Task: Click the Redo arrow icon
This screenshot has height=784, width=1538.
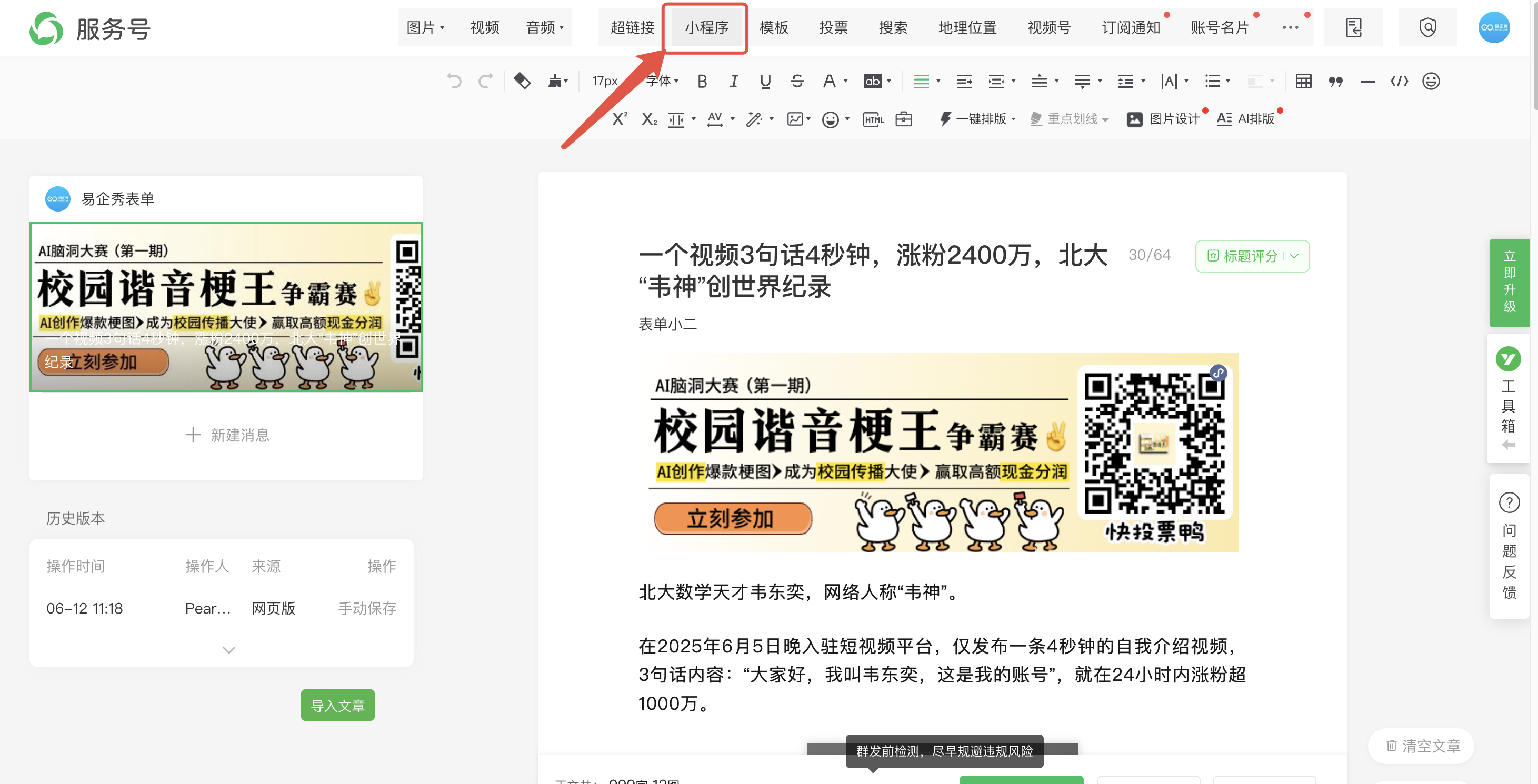Action: pos(486,81)
